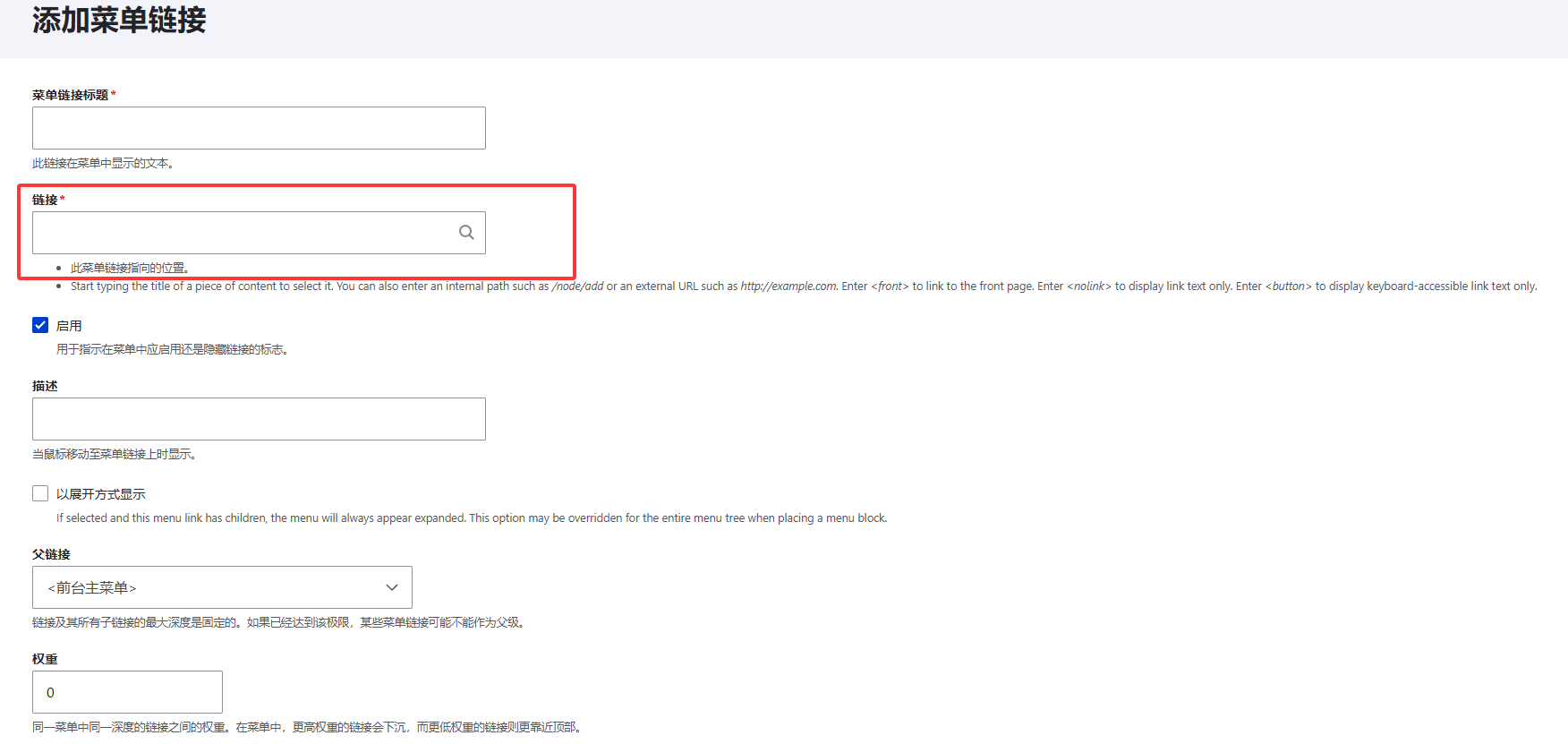
Task: Click the 父链接 field label
Action: 51,554
